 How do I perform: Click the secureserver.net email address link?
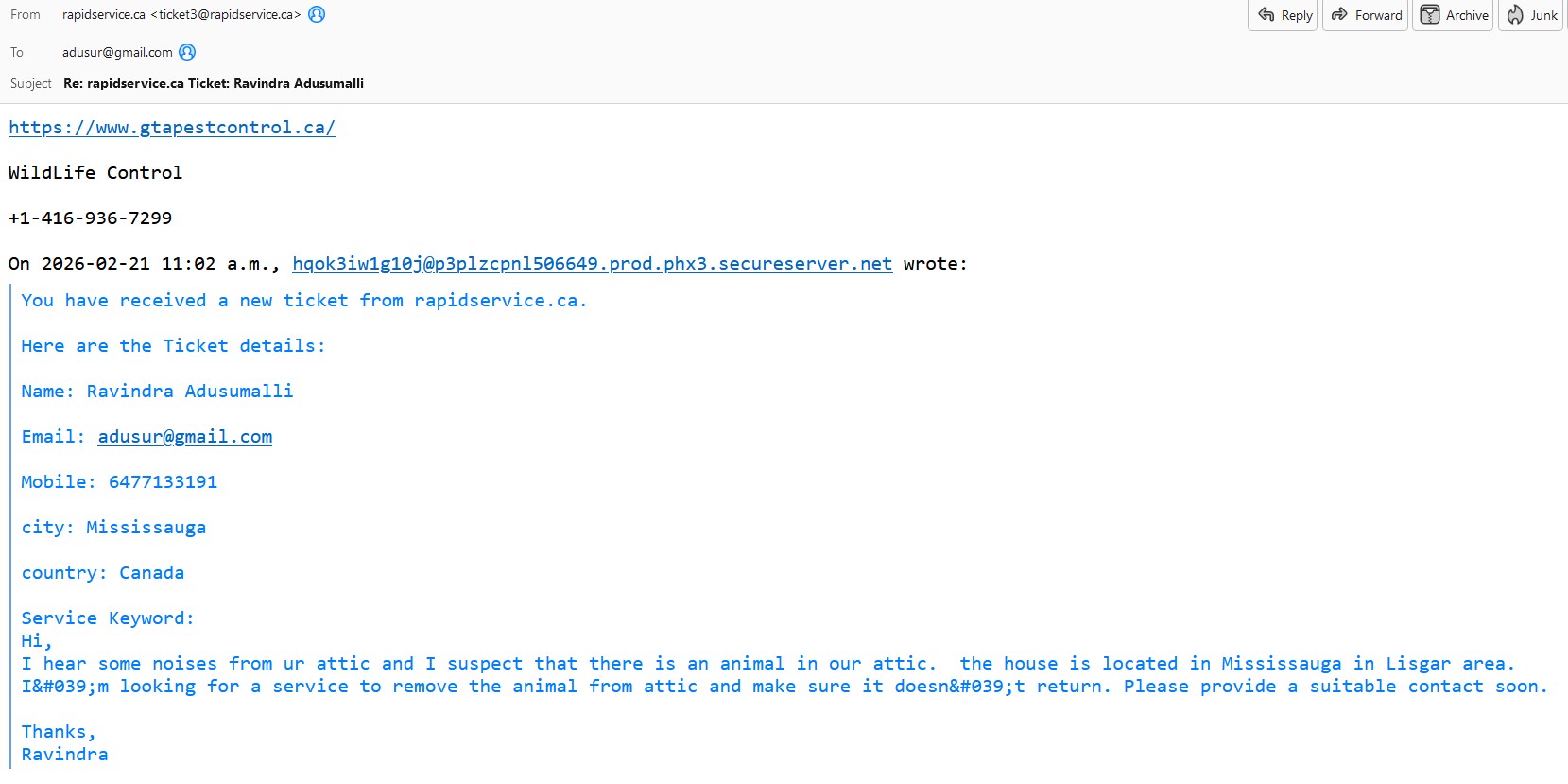click(x=592, y=264)
